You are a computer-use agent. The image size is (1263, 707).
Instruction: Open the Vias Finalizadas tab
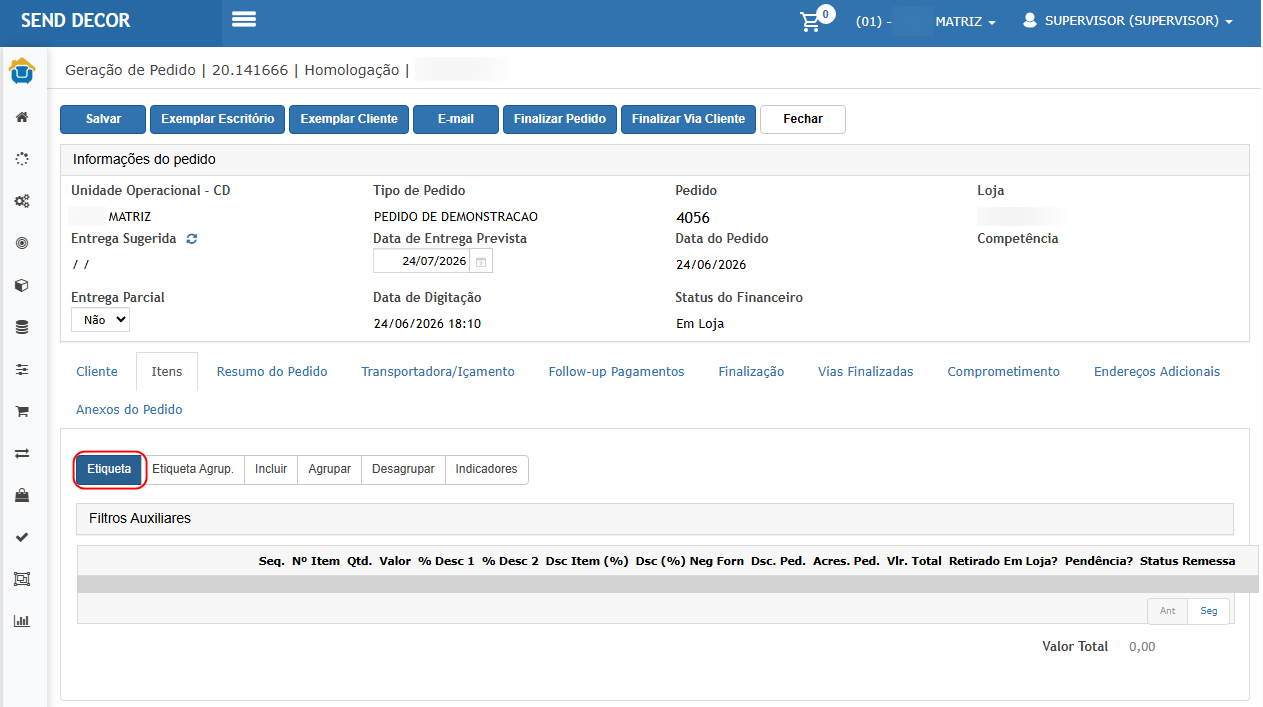coord(866,371)
